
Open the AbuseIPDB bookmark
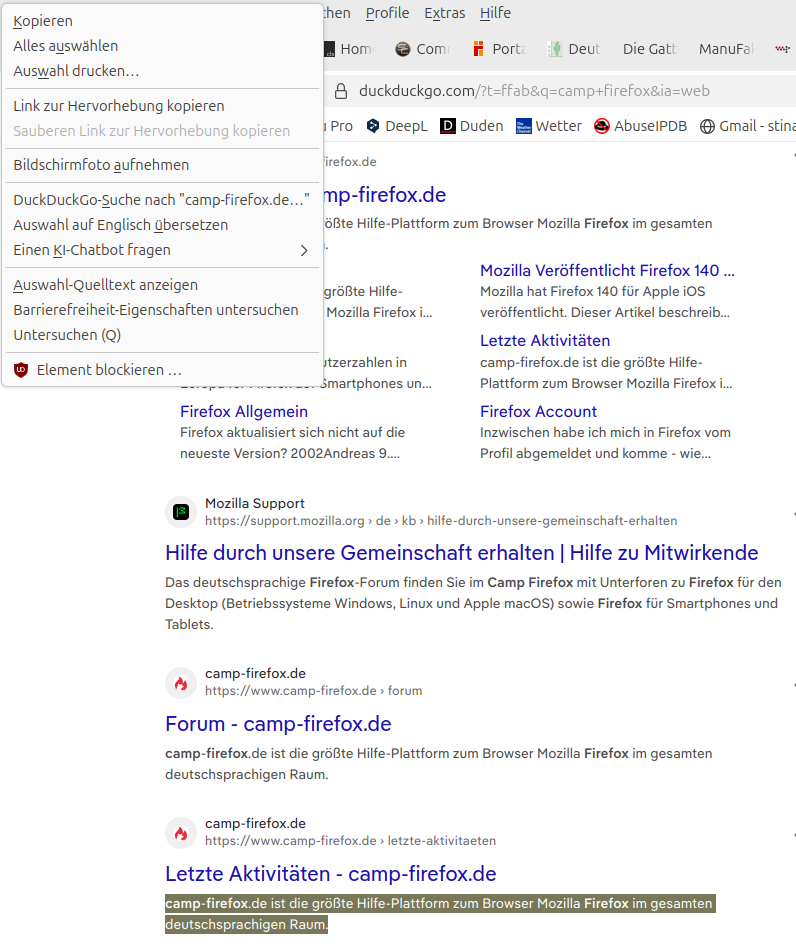coord(641,126)
